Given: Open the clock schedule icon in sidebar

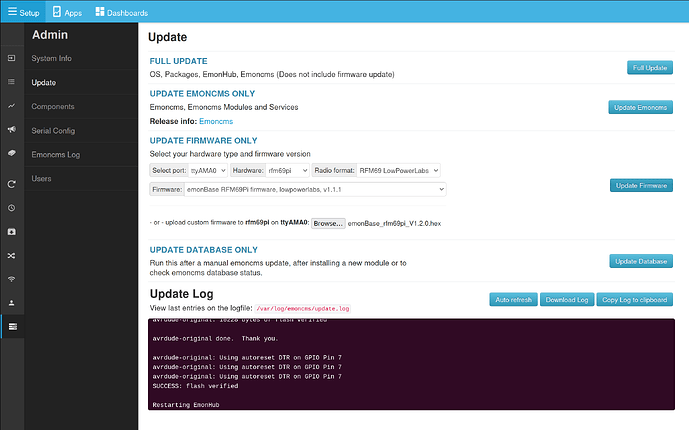Looking at the screenshot, I should click(x=12, y=208).
